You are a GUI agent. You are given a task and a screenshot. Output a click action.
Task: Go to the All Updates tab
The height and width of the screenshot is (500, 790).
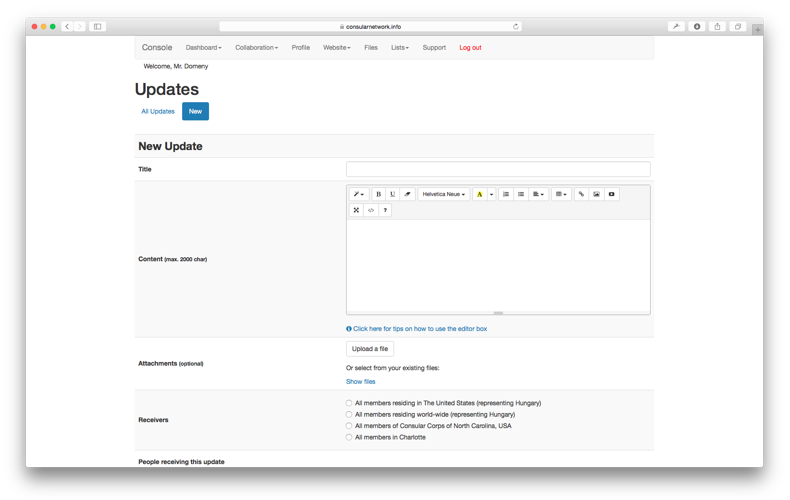158,111
